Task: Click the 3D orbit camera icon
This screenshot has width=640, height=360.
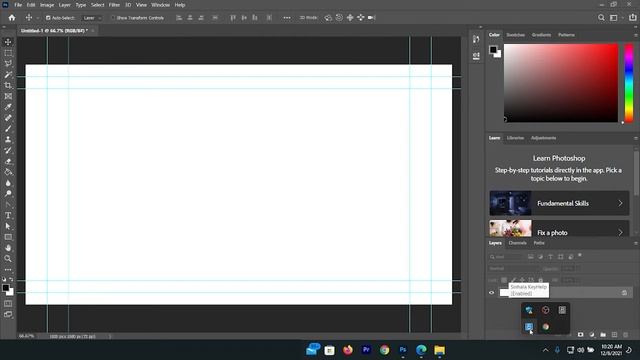Action: click(328, 18)
